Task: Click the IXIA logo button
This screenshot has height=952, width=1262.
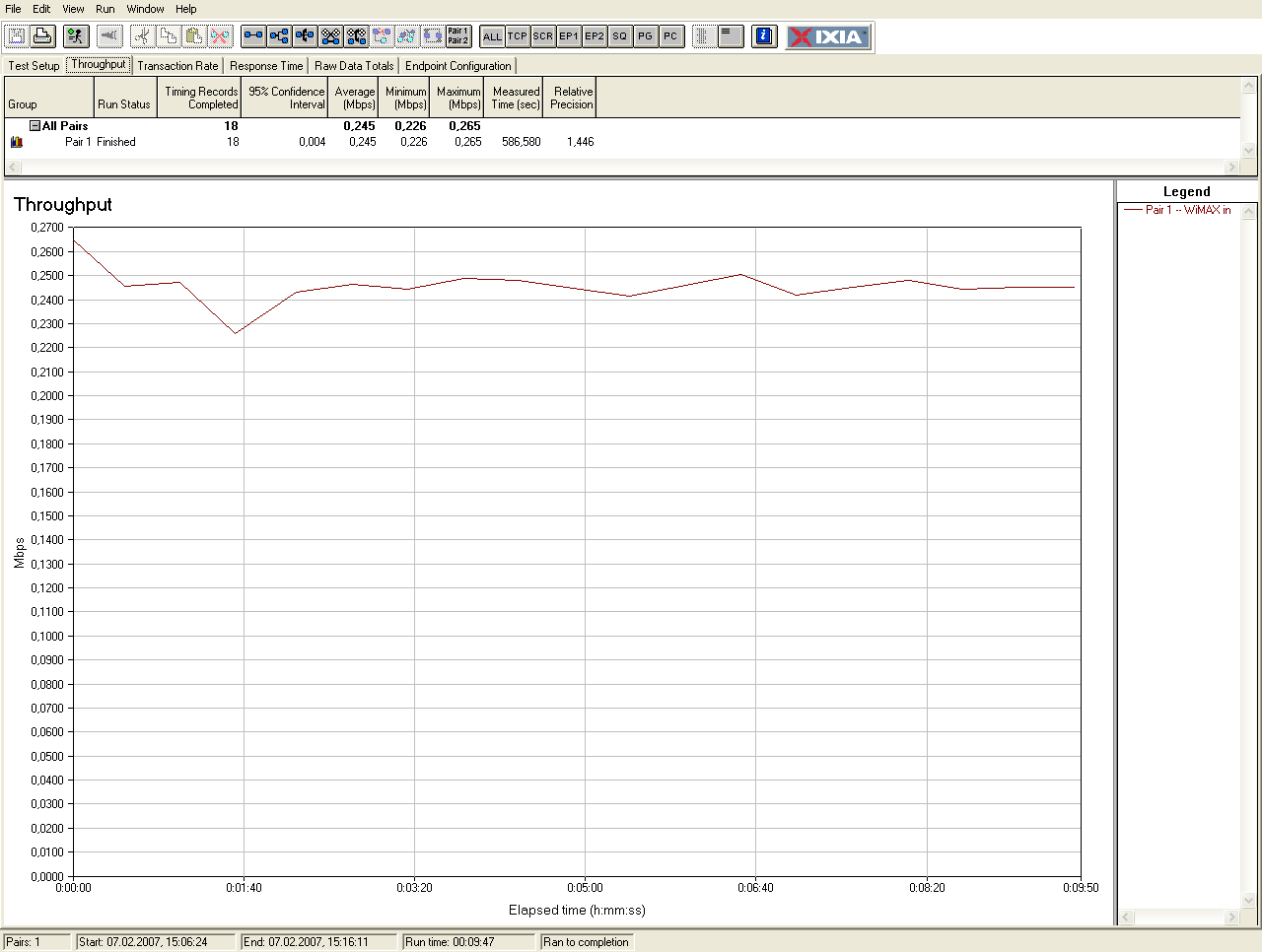Action: click(828, 36)
